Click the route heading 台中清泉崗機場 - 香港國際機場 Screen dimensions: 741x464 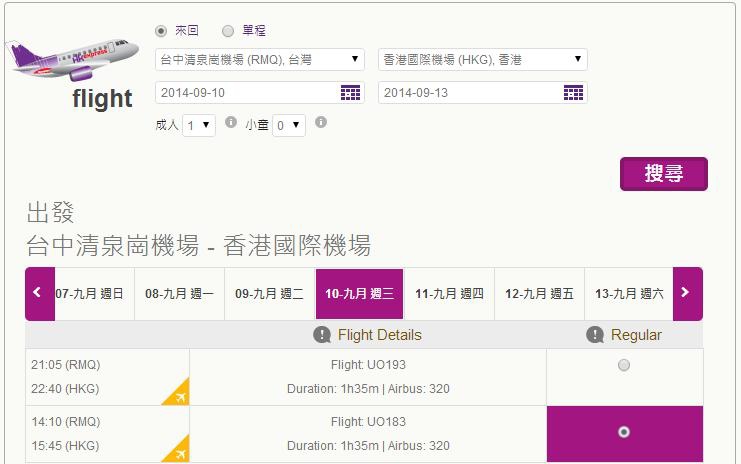point(198,245)
